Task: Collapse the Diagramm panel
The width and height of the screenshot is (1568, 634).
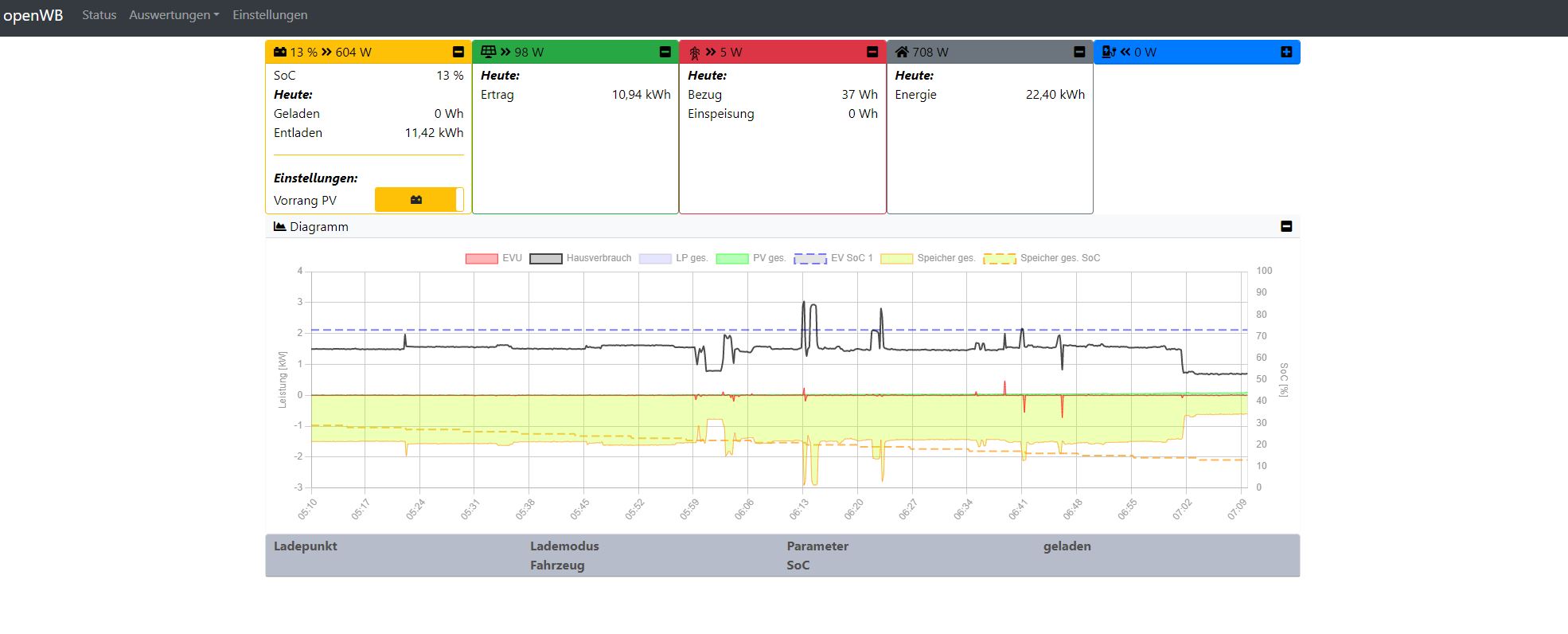Action: coord(1285,226)
